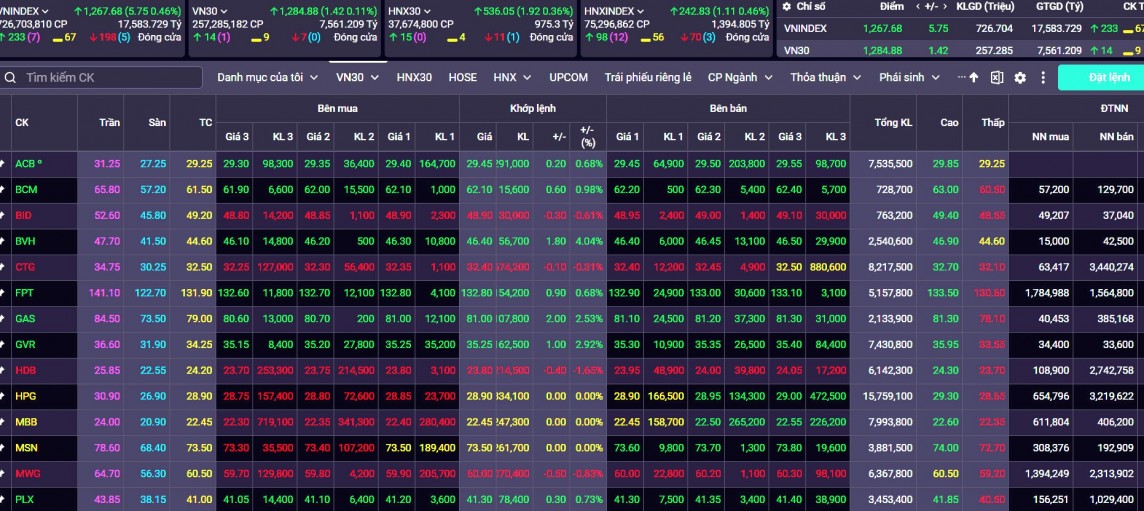1144x511 pixels.
Task: Click the gear icon beside Chỉ số
Action: 787,6
